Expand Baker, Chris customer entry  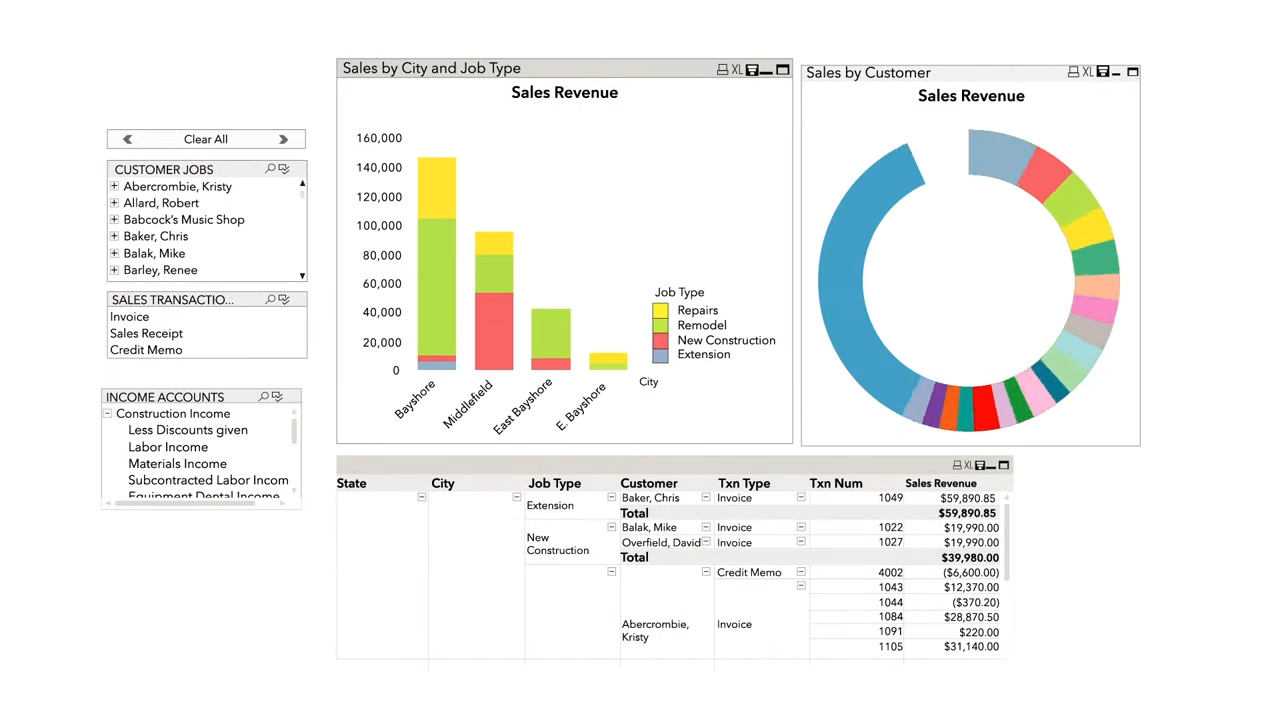coord(113,236)
